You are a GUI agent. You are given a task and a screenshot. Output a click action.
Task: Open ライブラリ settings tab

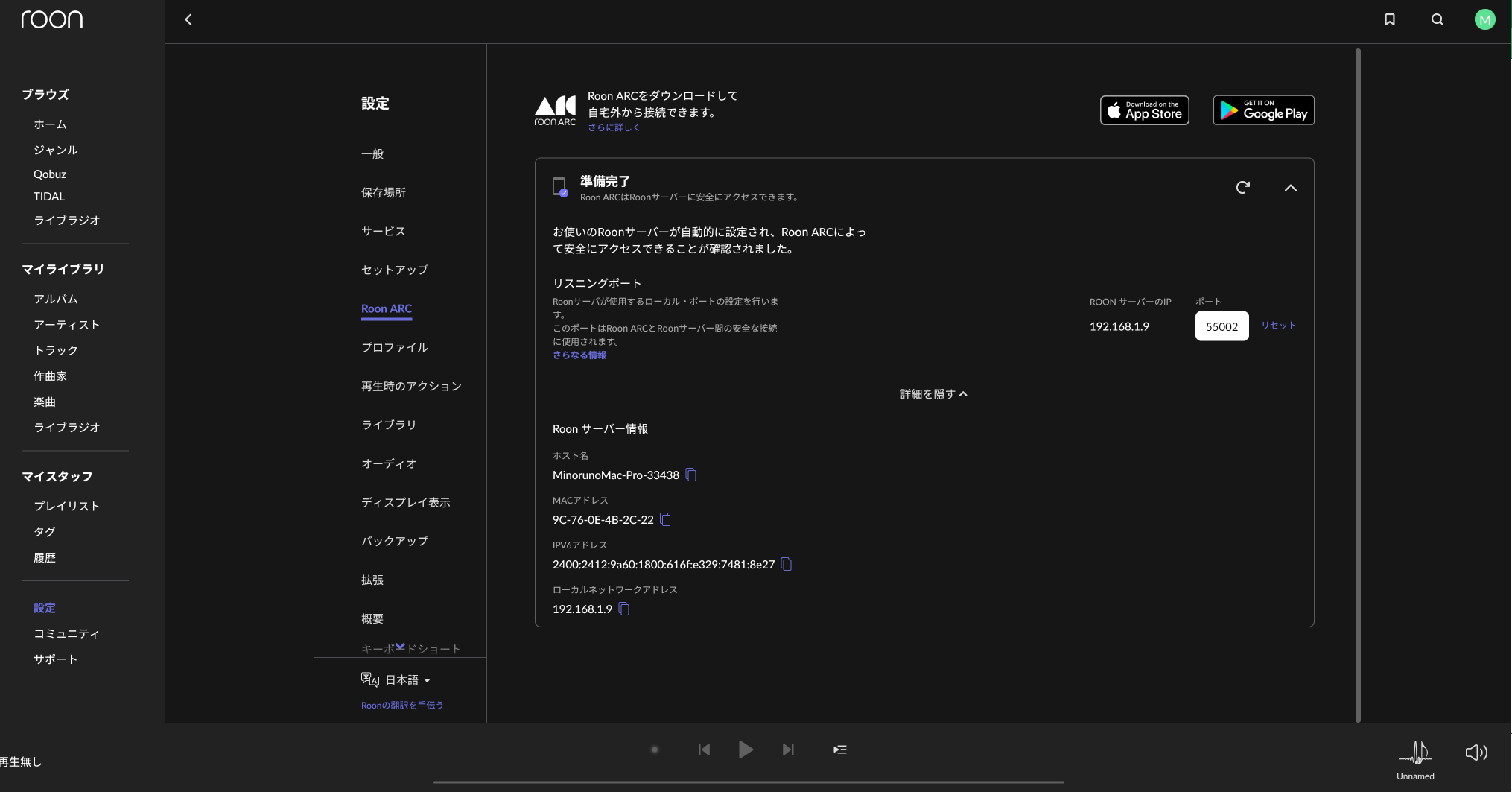[x=389, y=425]
